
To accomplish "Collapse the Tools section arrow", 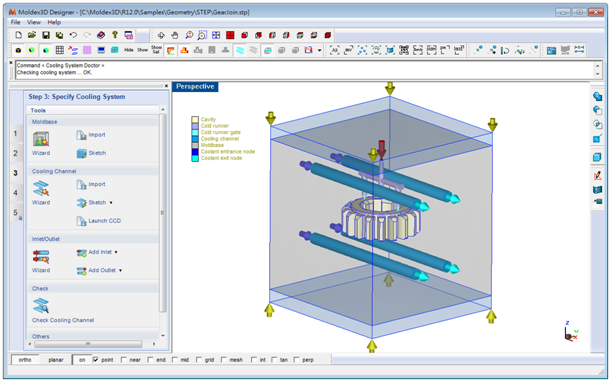I will pos(163,110).
